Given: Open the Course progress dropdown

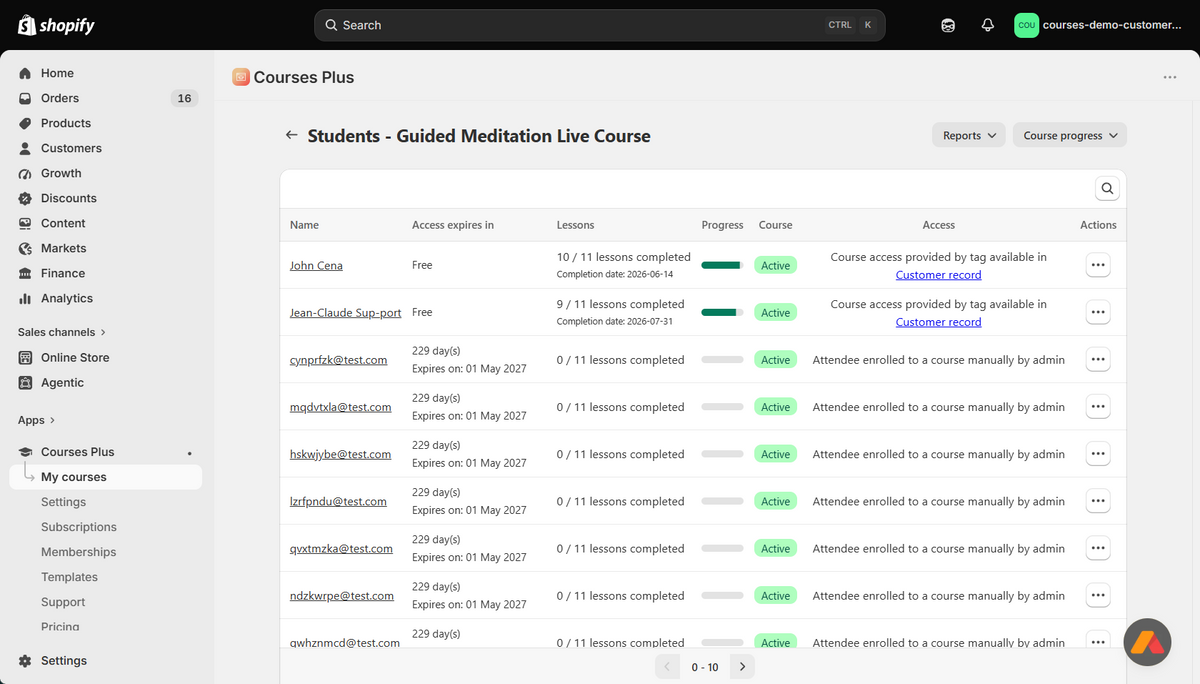Looking at the screenshot, I should 1070,135.
